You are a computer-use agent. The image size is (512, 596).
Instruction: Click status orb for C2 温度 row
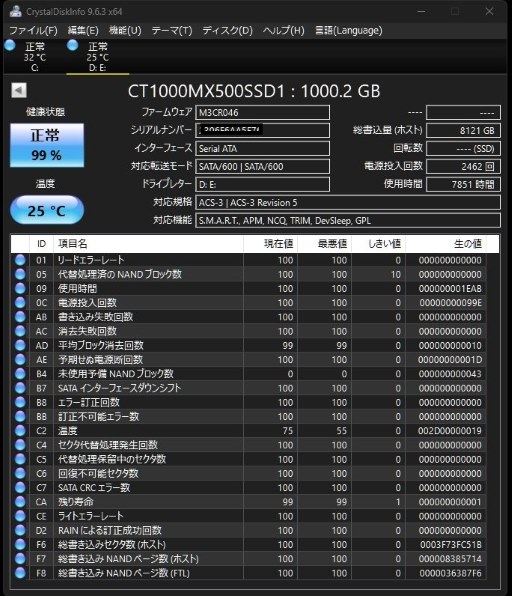[x=20, y=431]
